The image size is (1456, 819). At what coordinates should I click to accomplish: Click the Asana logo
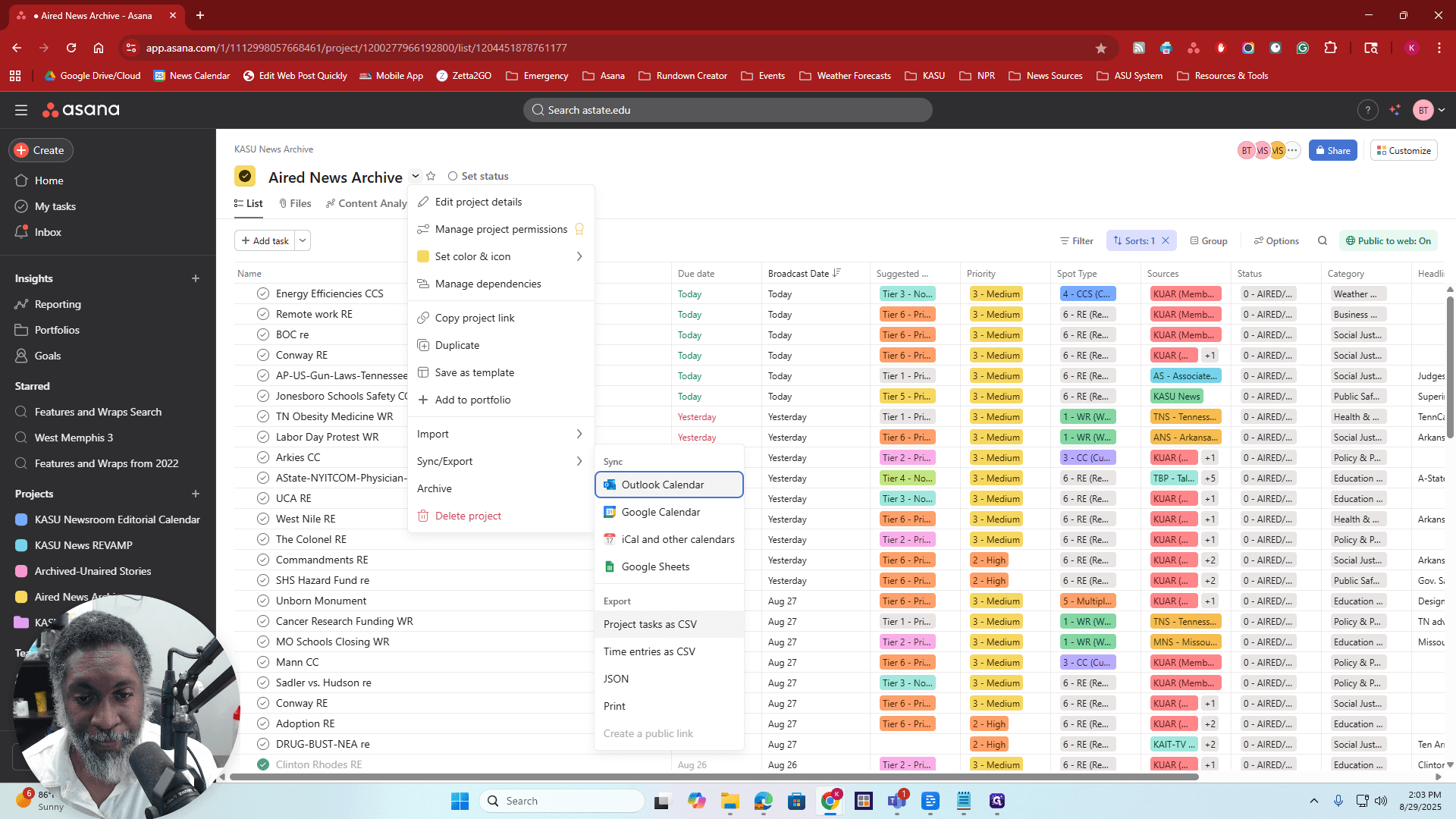tap(81, 110)
